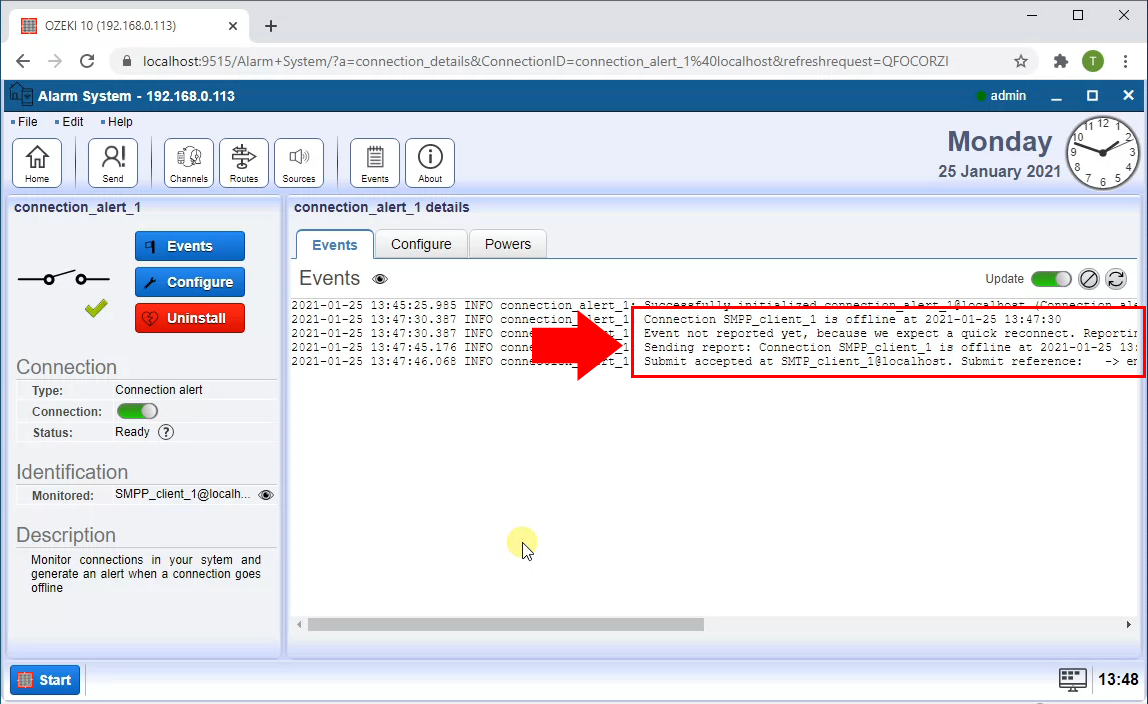Close the Alarm System inner window

[x=1128, y=96]
